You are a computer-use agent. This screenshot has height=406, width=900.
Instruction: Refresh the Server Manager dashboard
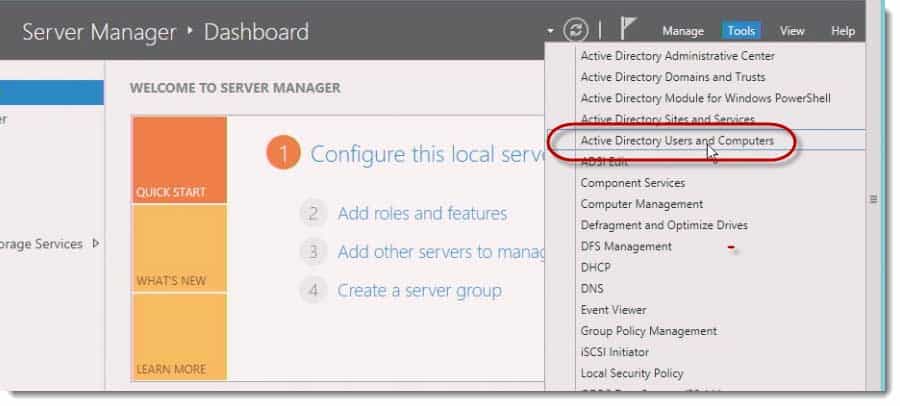pyautogui.click(x=575, y=30)
